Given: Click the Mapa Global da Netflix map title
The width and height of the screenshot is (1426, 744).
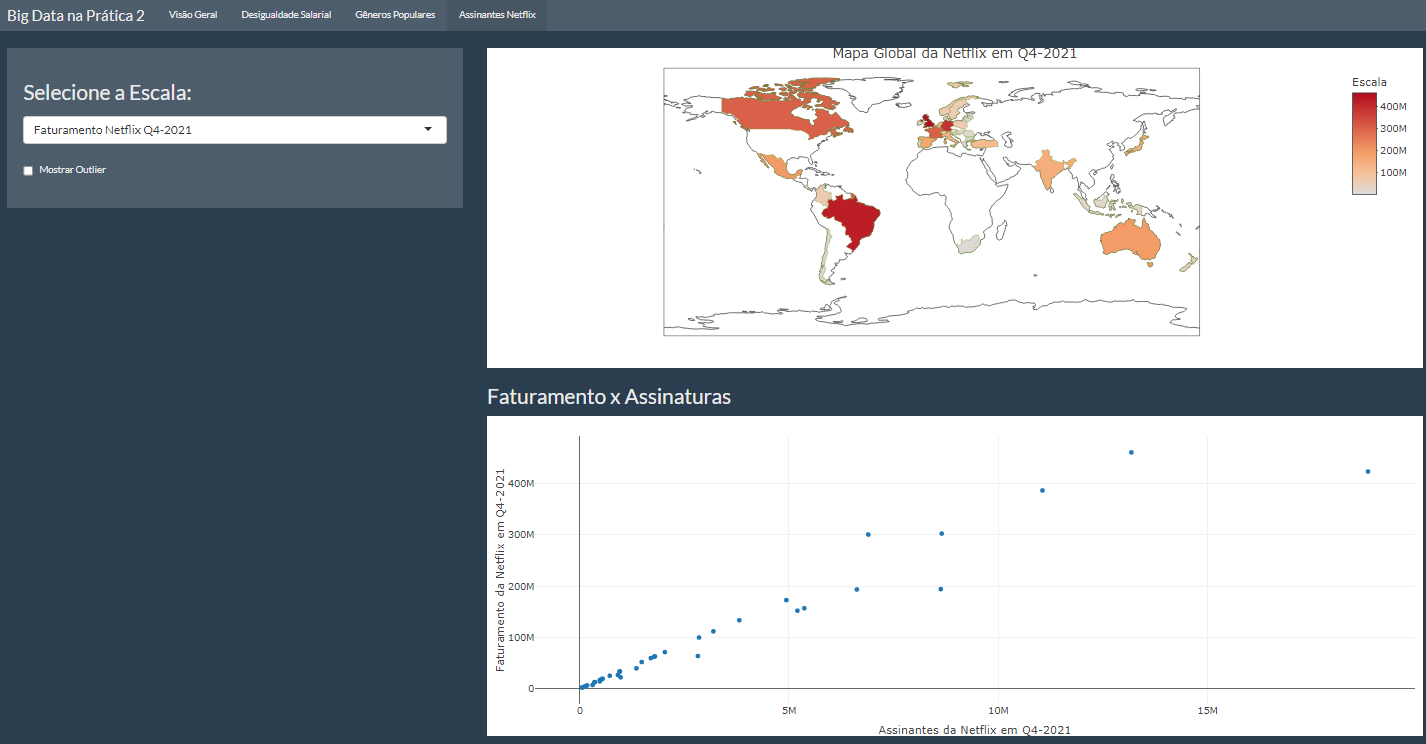Looking at the screenshot, I should tap(955, 54).
